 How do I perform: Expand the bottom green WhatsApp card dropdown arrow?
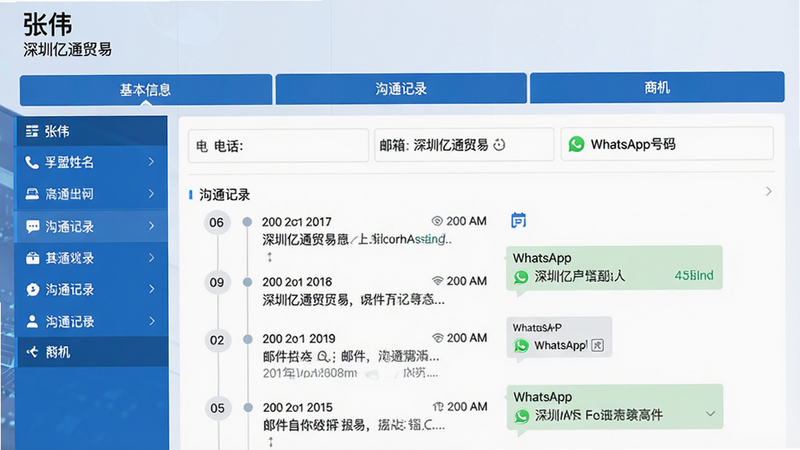pos(710,414)
